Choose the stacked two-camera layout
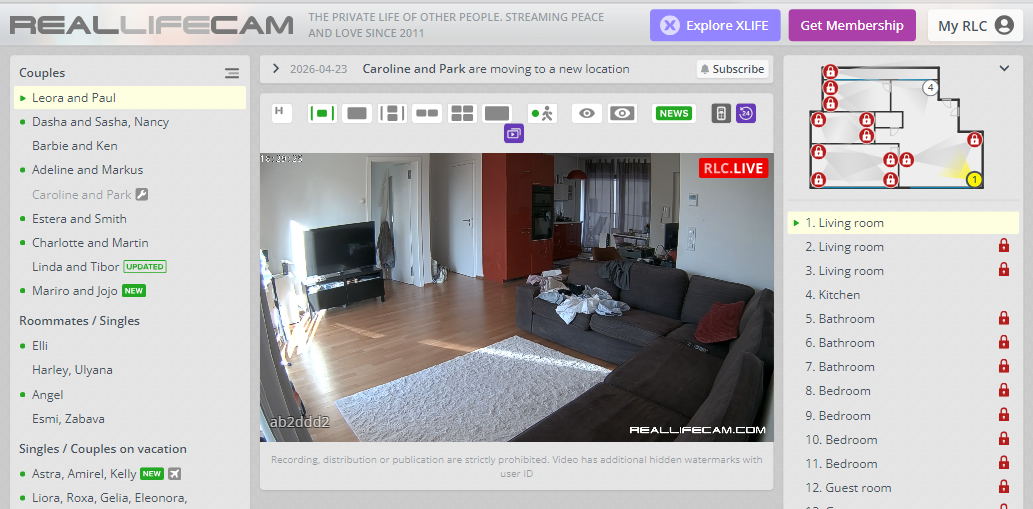The width and height of the screenshot is (1033, 509). 392,113
